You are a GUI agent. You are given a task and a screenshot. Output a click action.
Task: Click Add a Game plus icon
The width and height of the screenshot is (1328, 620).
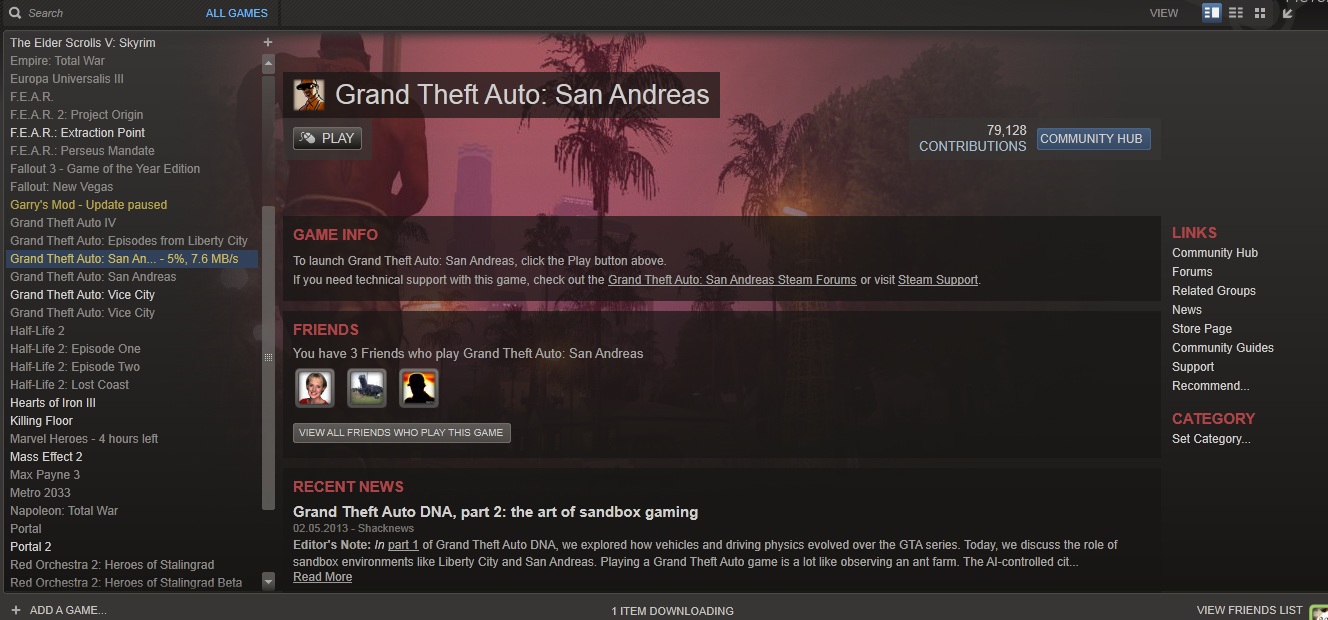click(x=15, y=610)
